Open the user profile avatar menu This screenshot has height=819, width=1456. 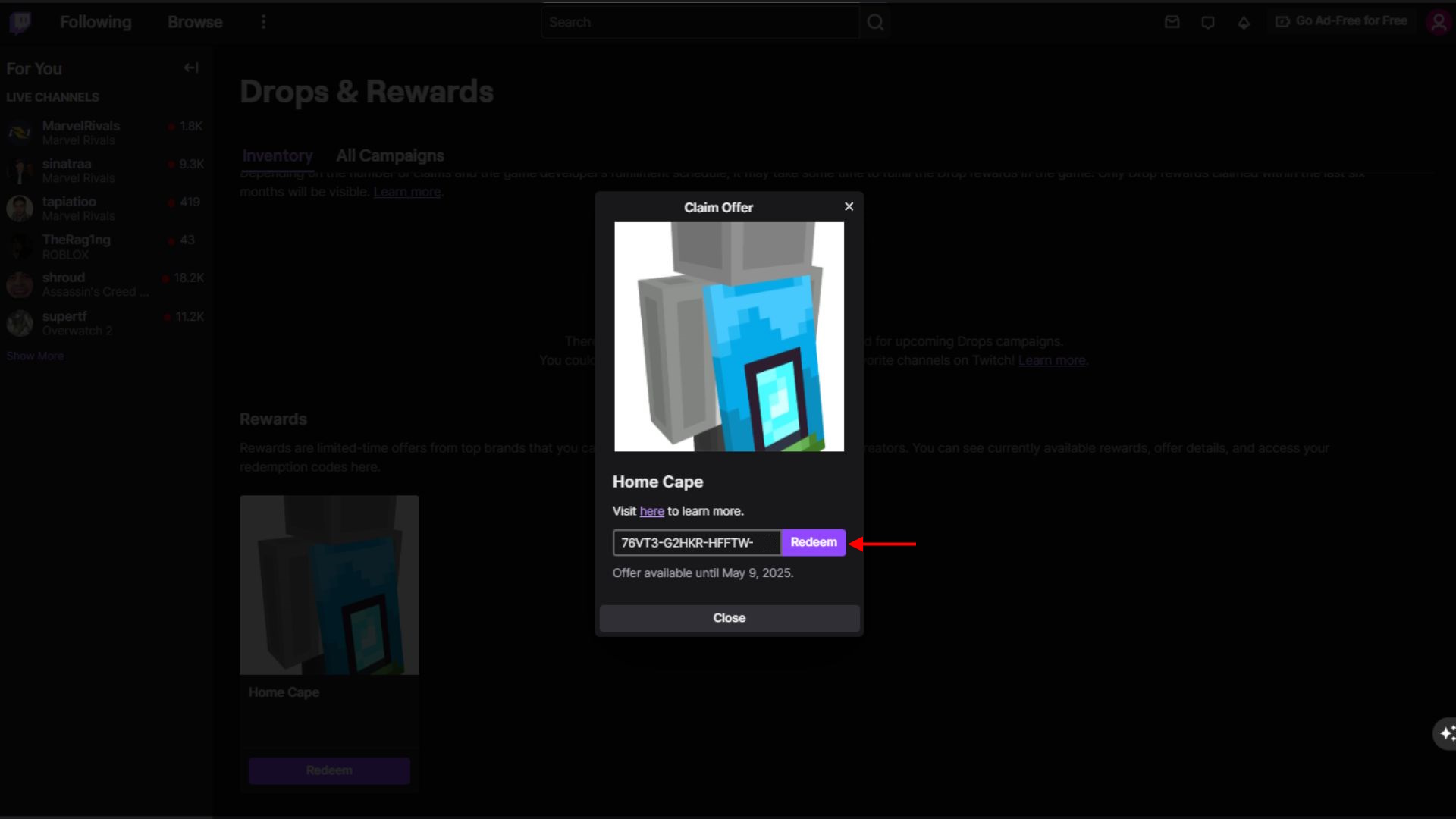1439,22
